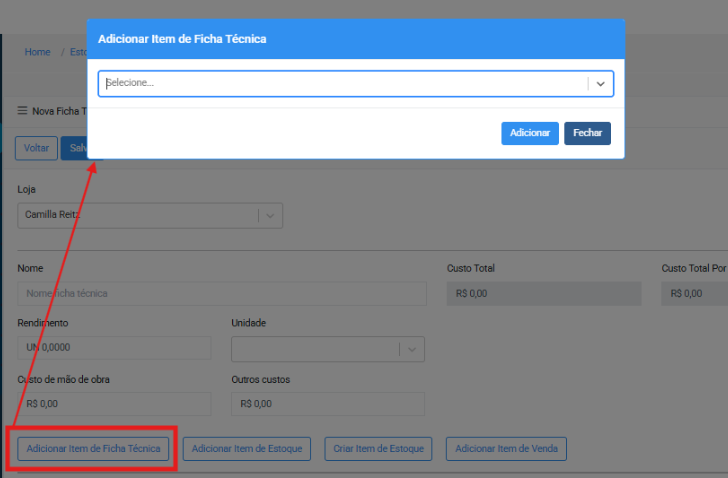Focus the Outros custos input field
Viewport: 728px width, 478px height.
point(327,404)
